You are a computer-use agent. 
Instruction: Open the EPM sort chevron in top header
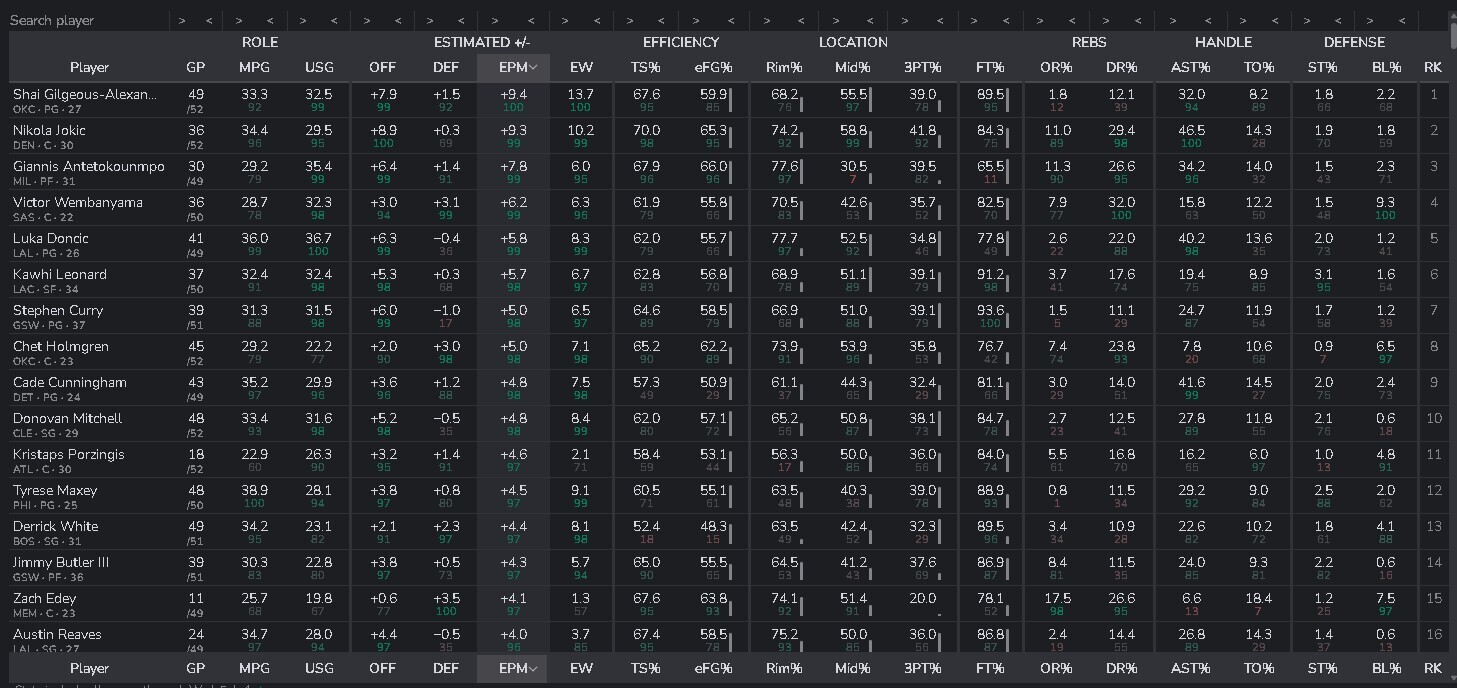point(533,68)
